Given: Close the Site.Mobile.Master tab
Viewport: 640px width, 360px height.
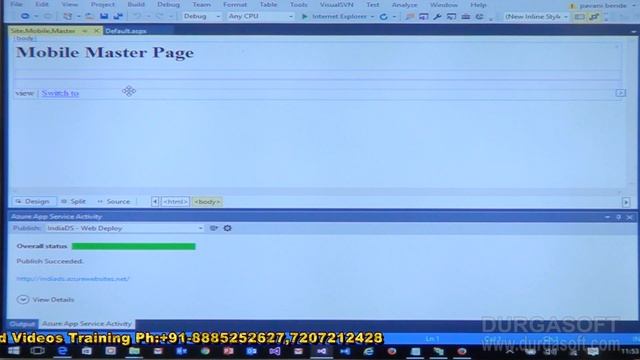Looking at the screenshot, I should pos(97,31).
